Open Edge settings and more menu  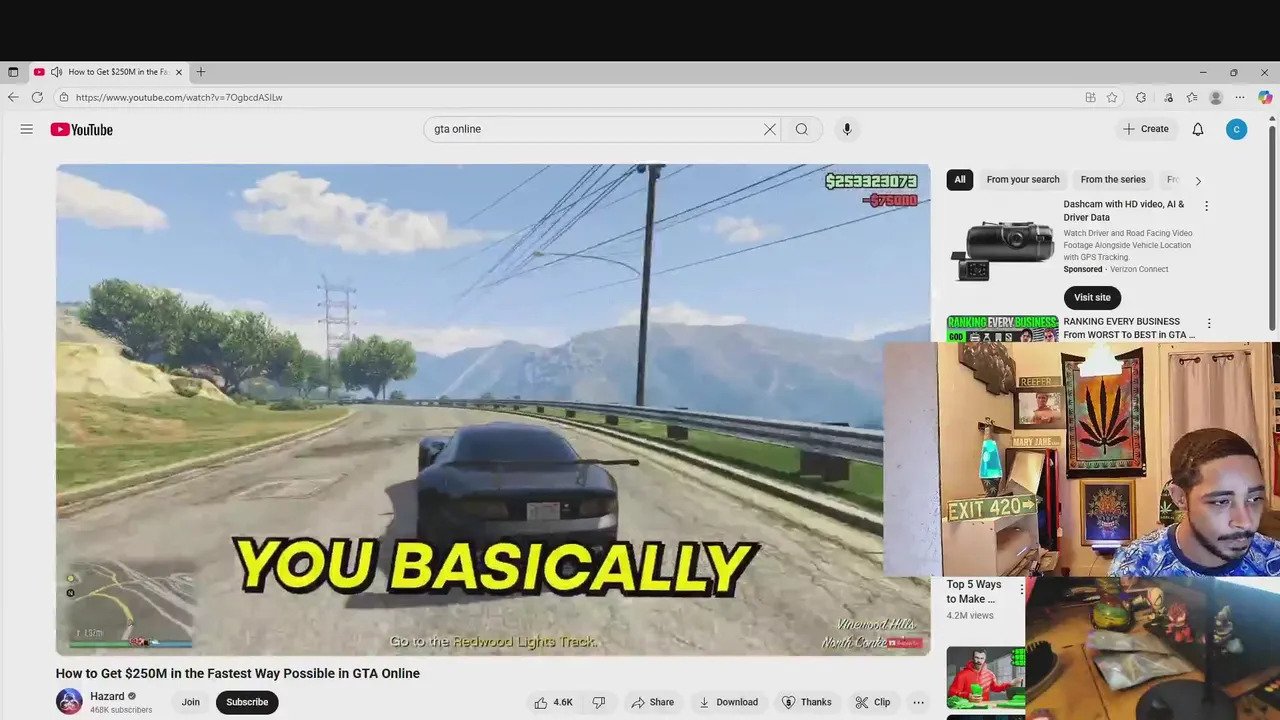pyautogui.click(x=1240, y=97)
